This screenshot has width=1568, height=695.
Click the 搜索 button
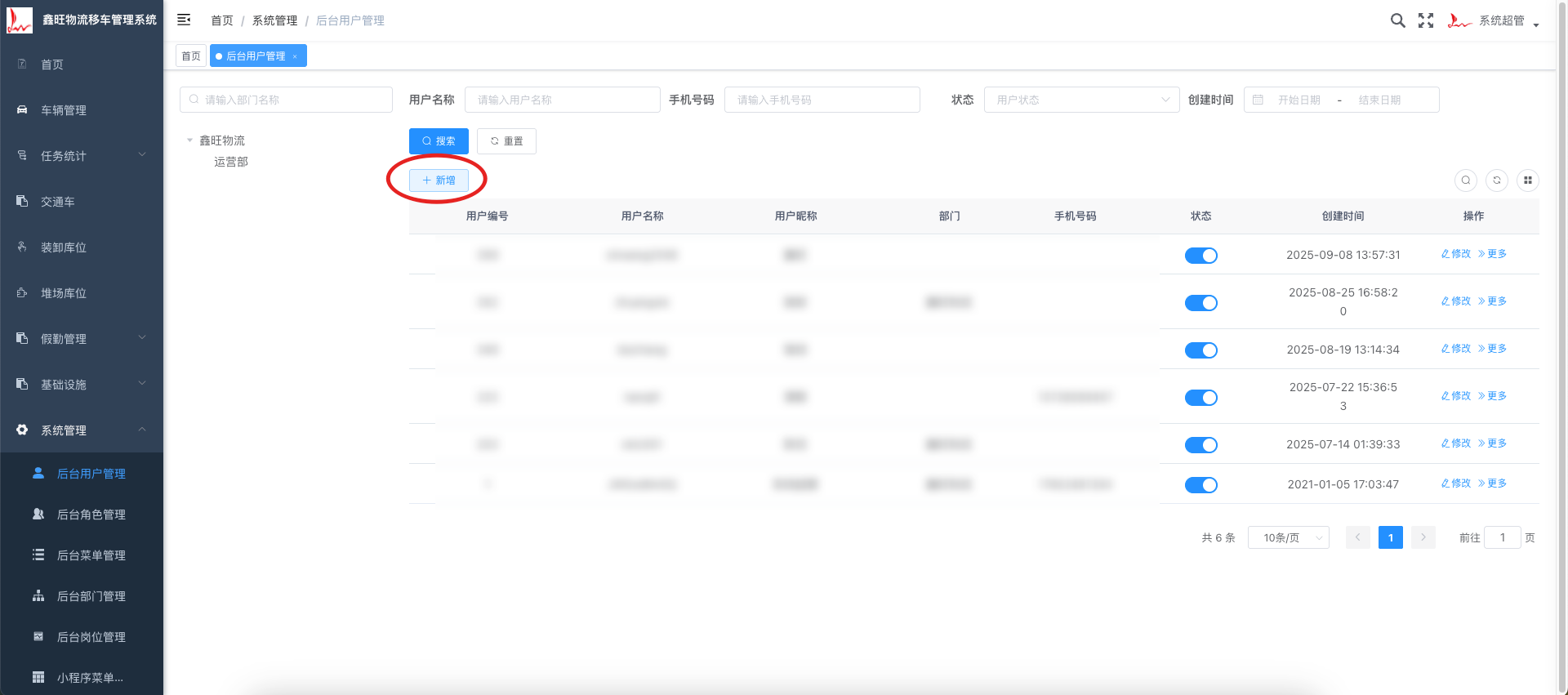click(439, 141)
